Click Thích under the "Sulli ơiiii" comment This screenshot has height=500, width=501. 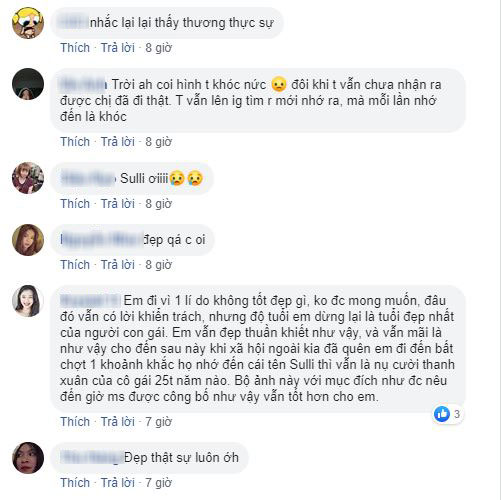[75, 203]
